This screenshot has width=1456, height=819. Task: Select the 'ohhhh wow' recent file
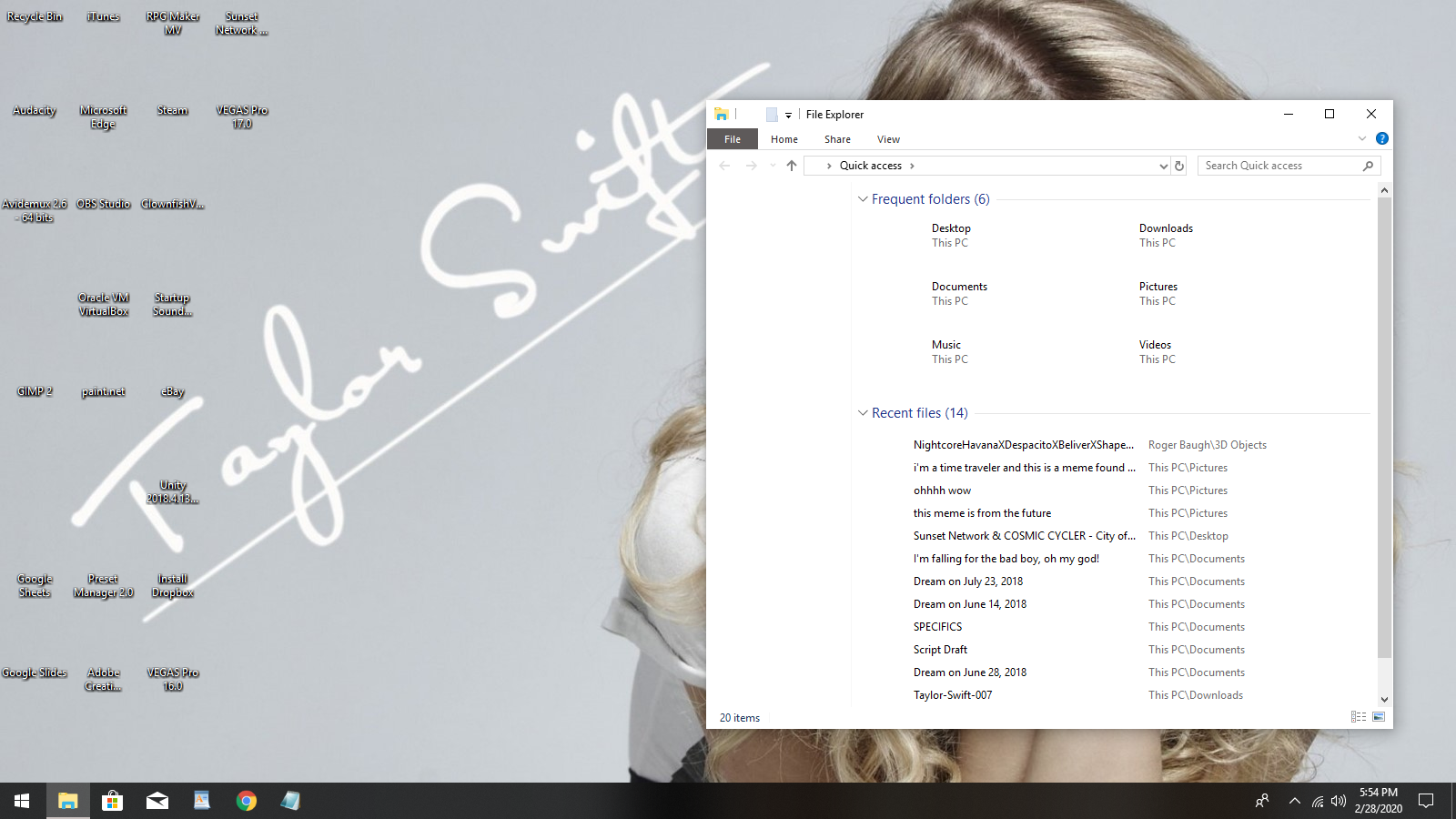pos(942,490)
